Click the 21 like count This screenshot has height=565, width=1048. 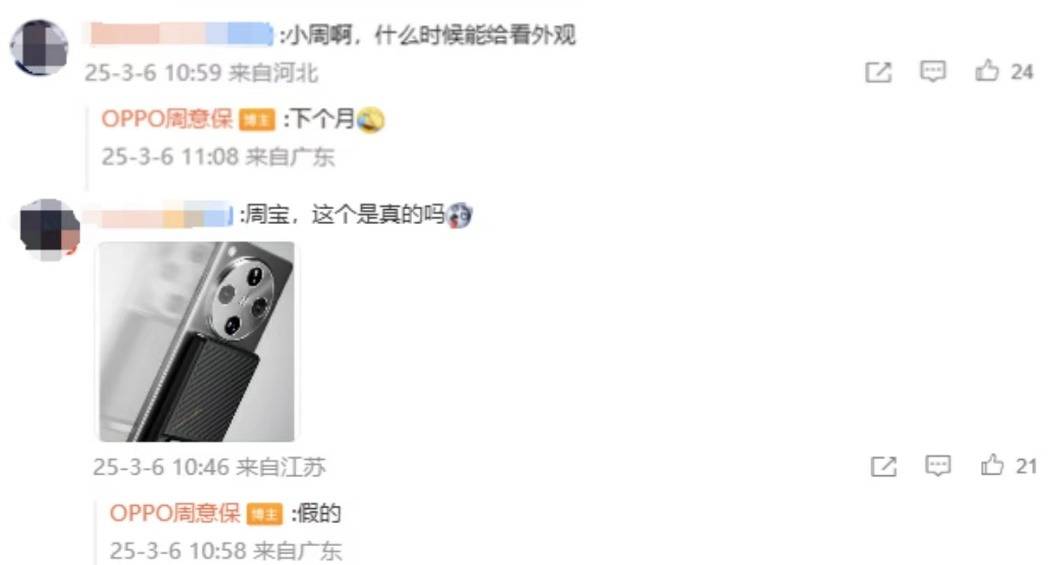click(1026, 466)
